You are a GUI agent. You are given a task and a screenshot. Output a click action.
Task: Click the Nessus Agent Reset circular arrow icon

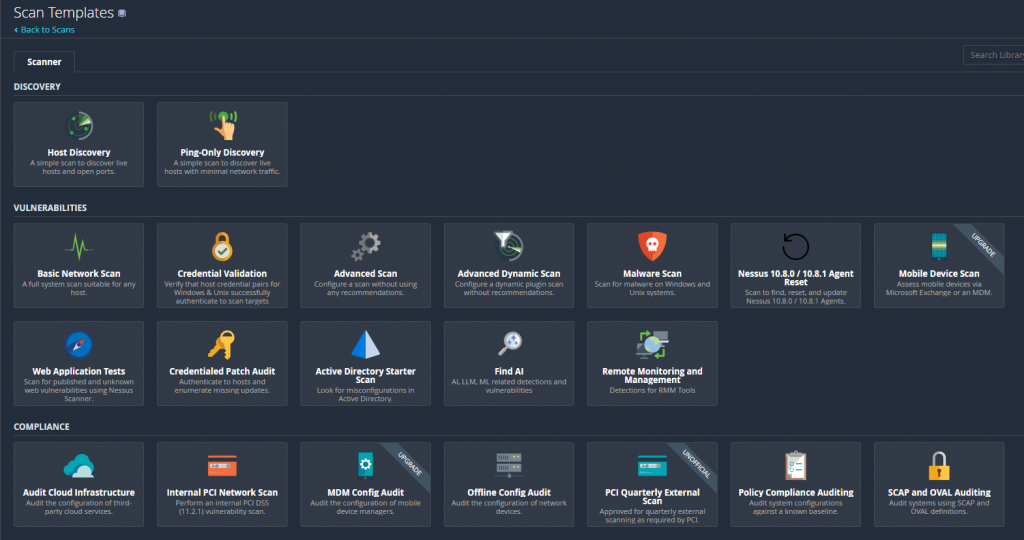795,247
